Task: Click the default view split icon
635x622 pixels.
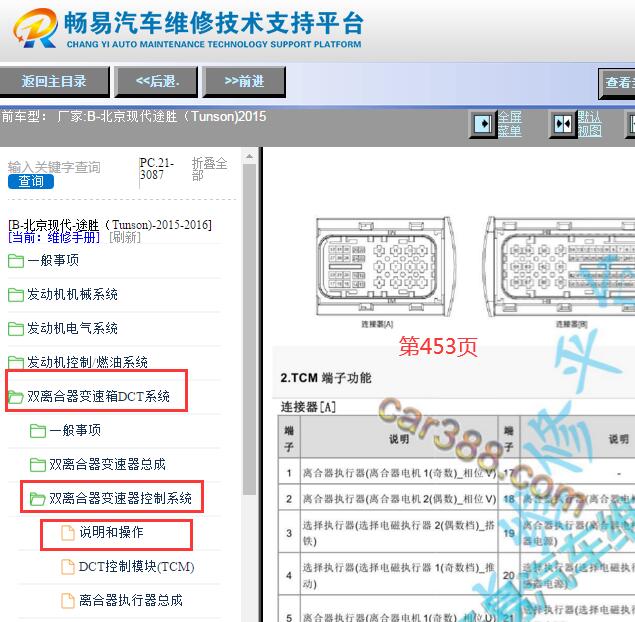Action: coord(563,124)
